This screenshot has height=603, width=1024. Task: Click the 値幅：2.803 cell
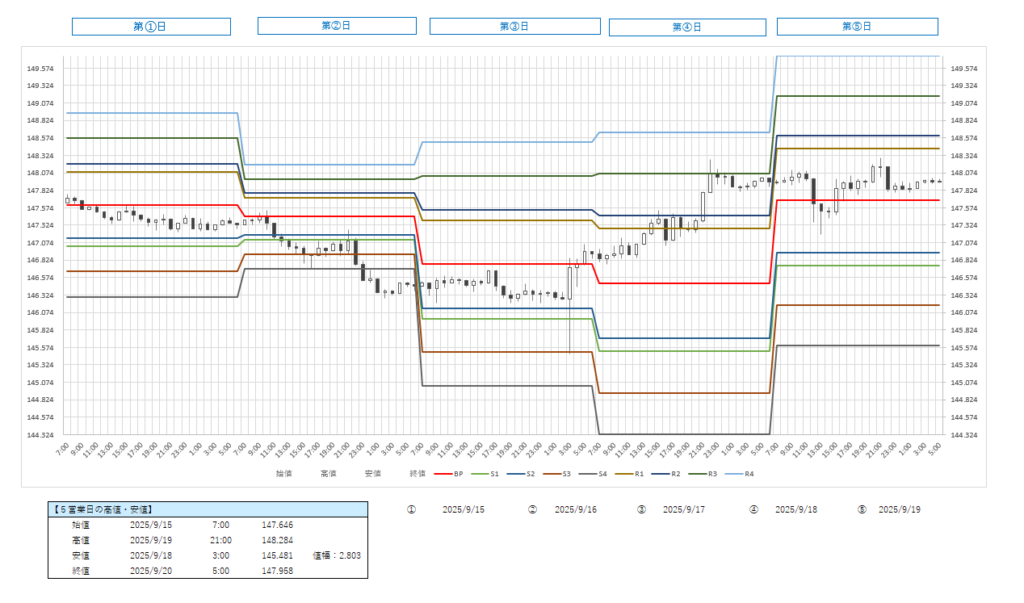pyautogui.click(x=335, y=553)
